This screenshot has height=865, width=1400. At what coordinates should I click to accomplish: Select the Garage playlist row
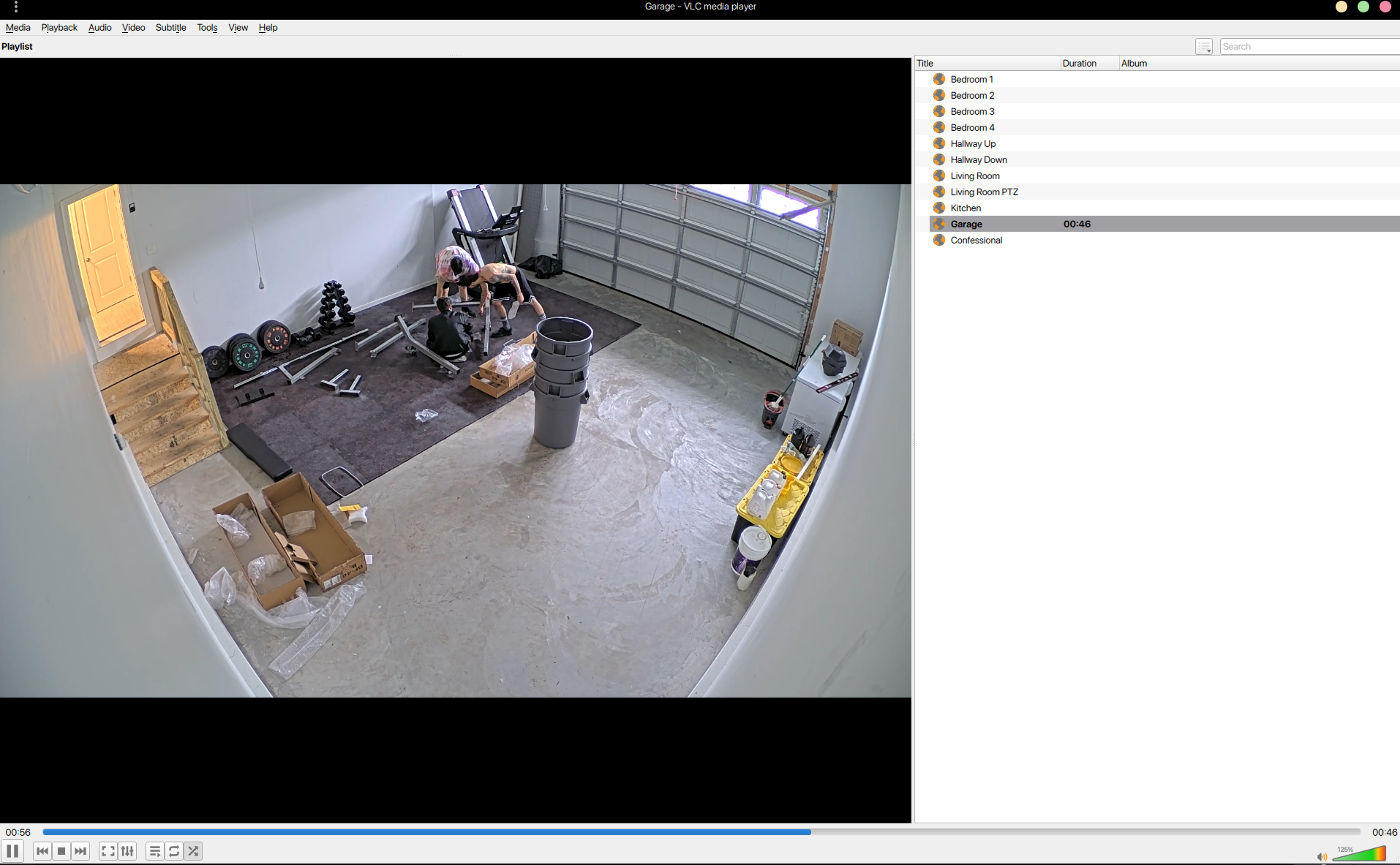[x=1164, y=224]
